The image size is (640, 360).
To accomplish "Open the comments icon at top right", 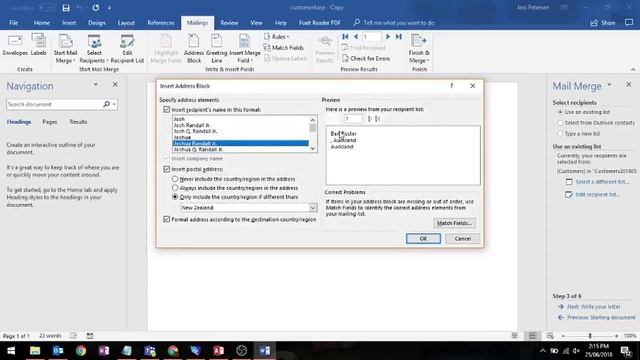I will point(629,23).
